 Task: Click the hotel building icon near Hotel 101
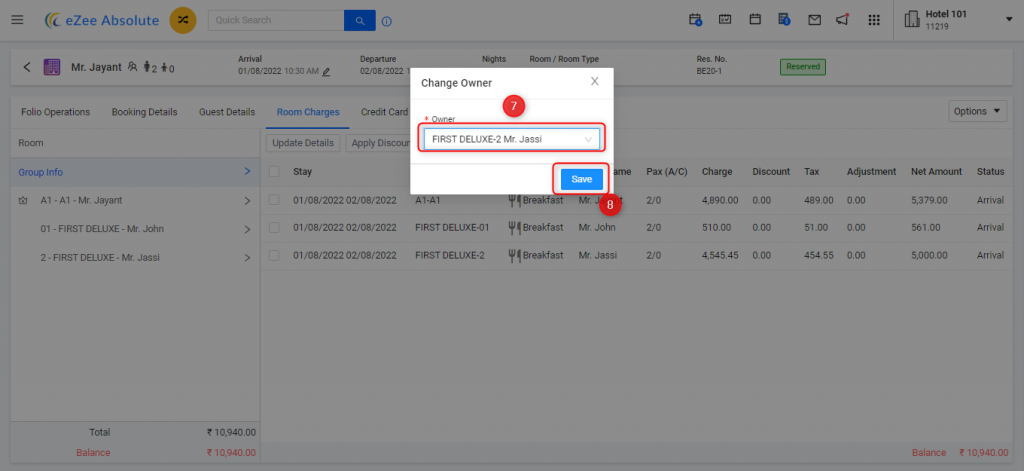(912, 20)
